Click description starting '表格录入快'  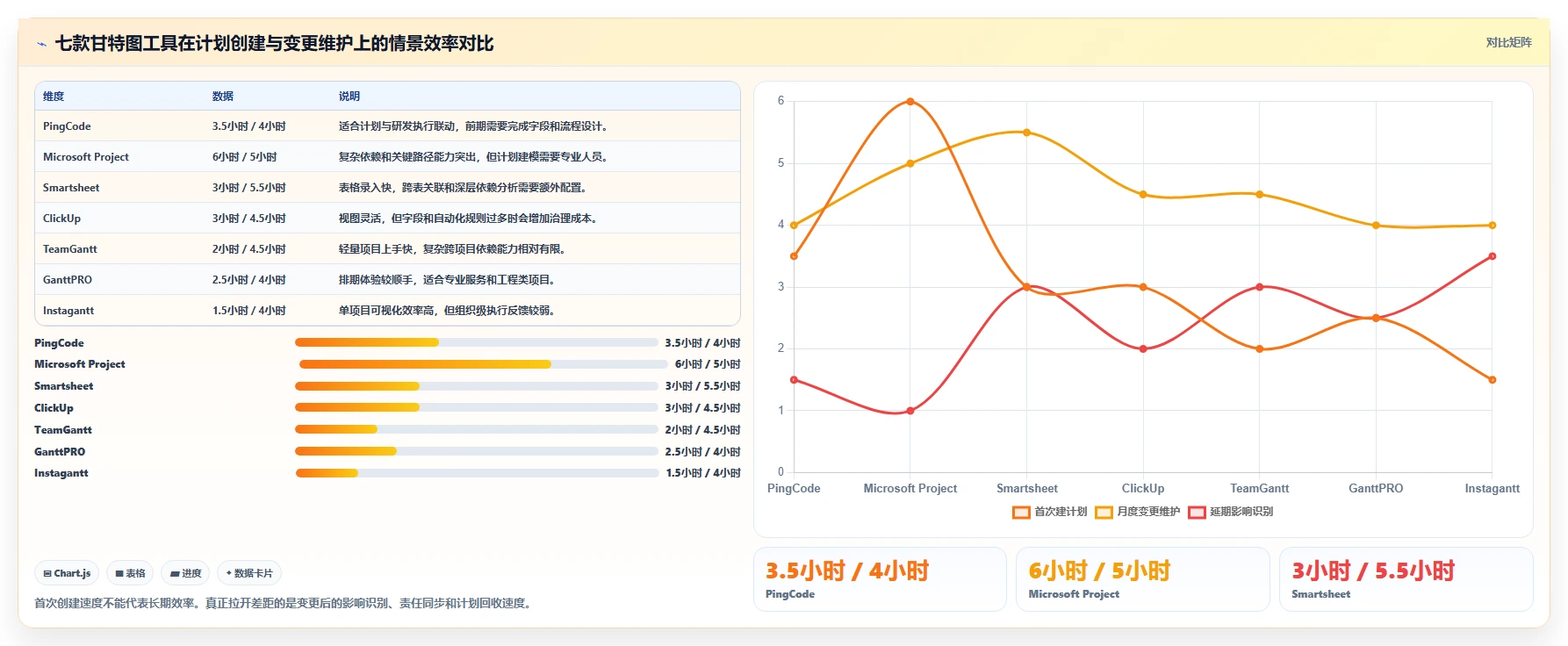click(464, 188)
